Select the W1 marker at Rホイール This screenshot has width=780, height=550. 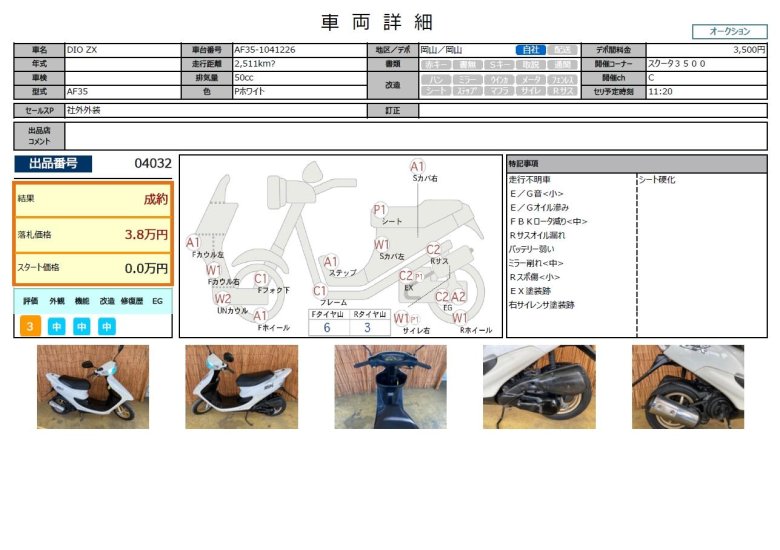coord(460,318)
